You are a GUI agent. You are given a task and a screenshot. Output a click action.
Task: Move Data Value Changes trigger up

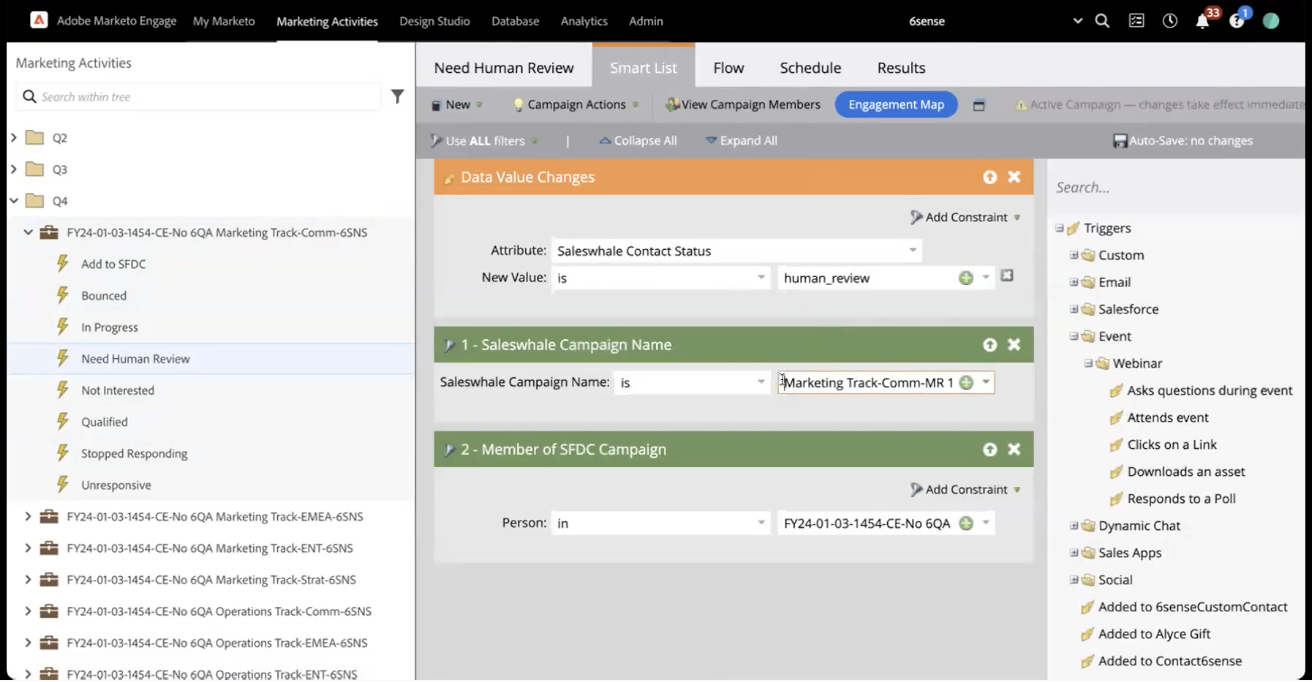pyautogui.click(x=990, y=177)
